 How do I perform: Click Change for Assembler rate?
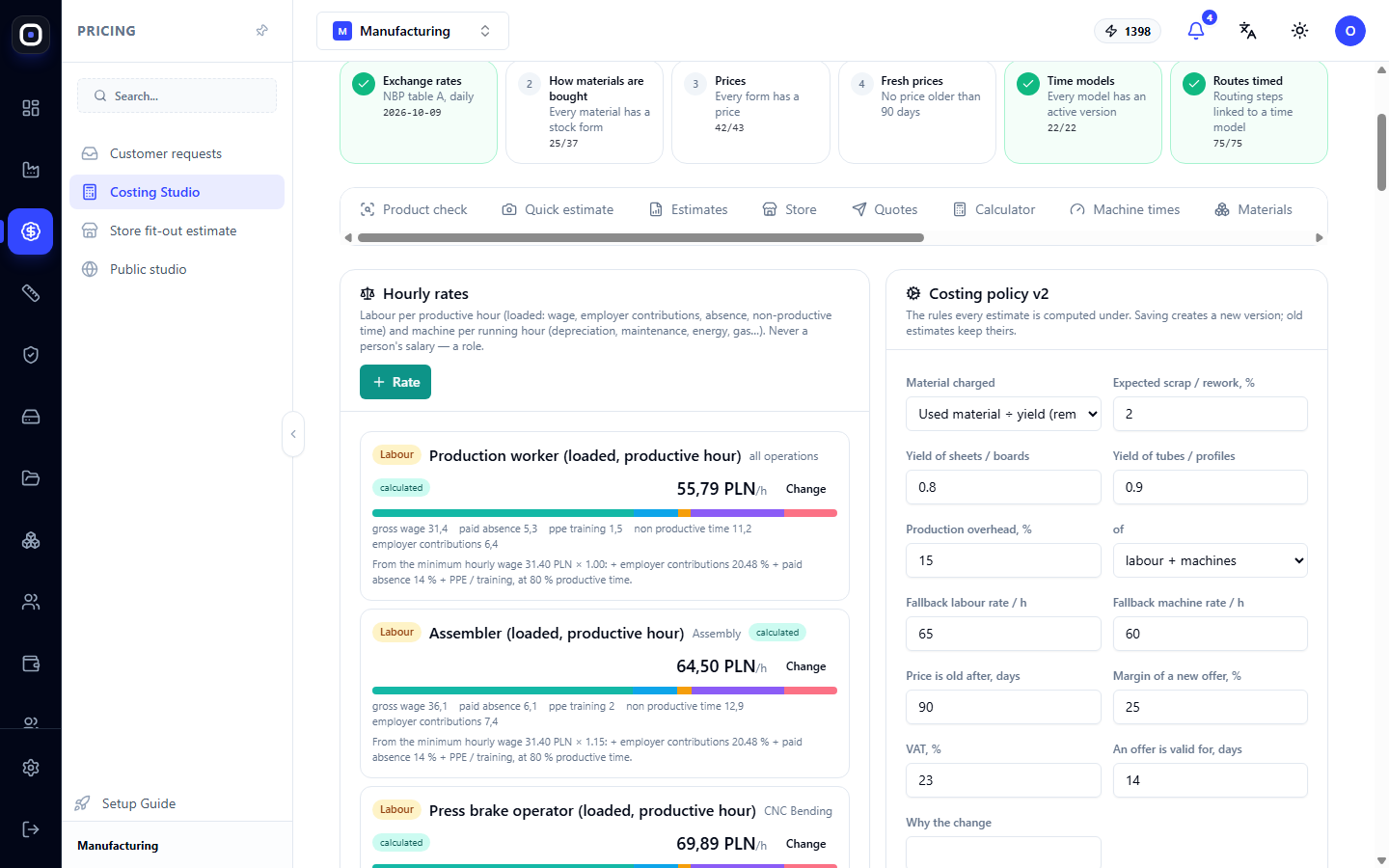click(805, 666)
